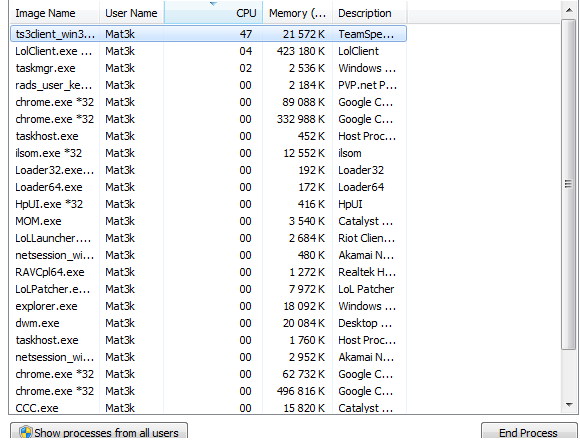Sort by User Name column header
The image size is (580, 441).
[x=131, y=13]
